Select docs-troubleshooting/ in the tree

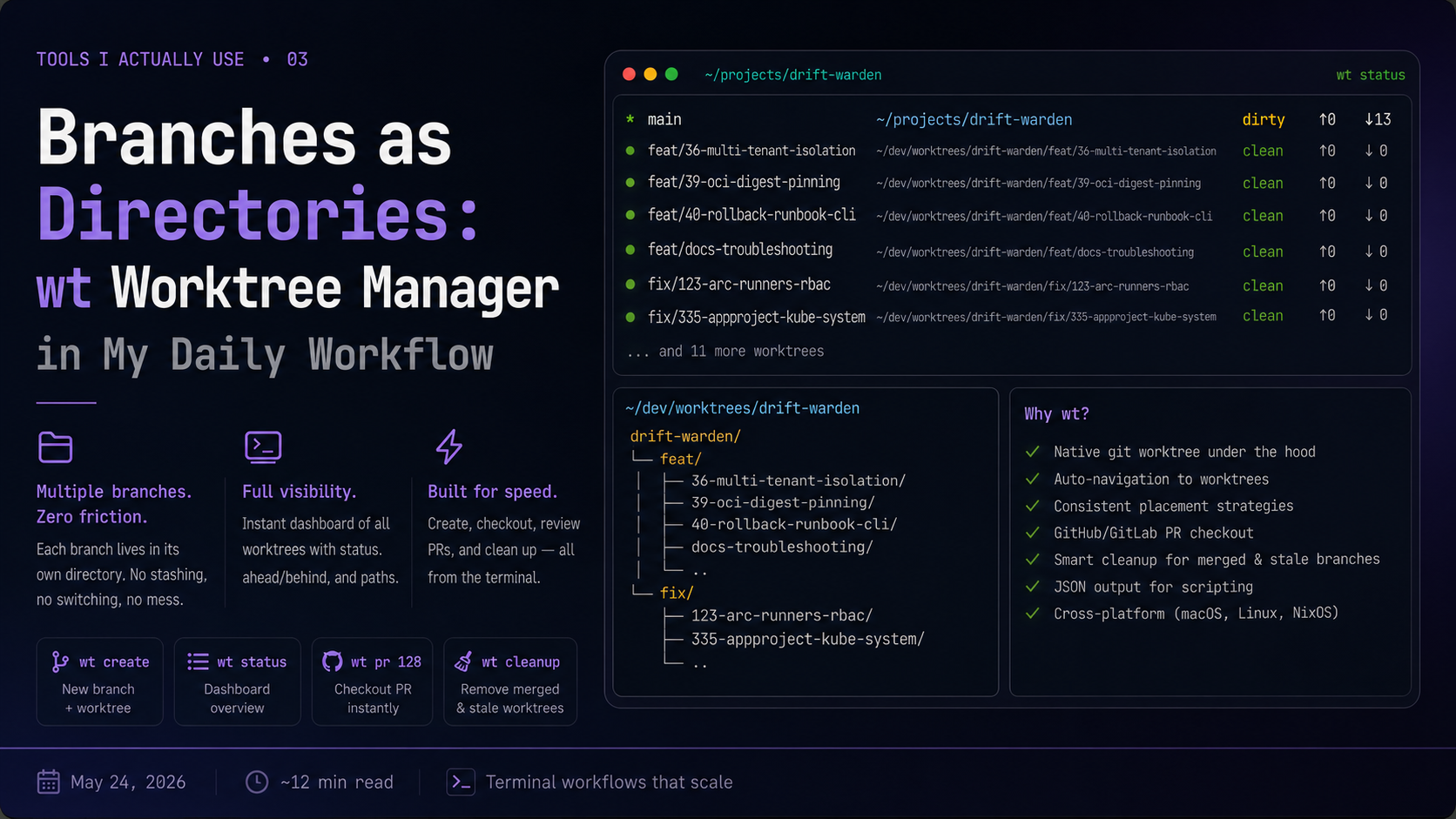tap(782, 547)
